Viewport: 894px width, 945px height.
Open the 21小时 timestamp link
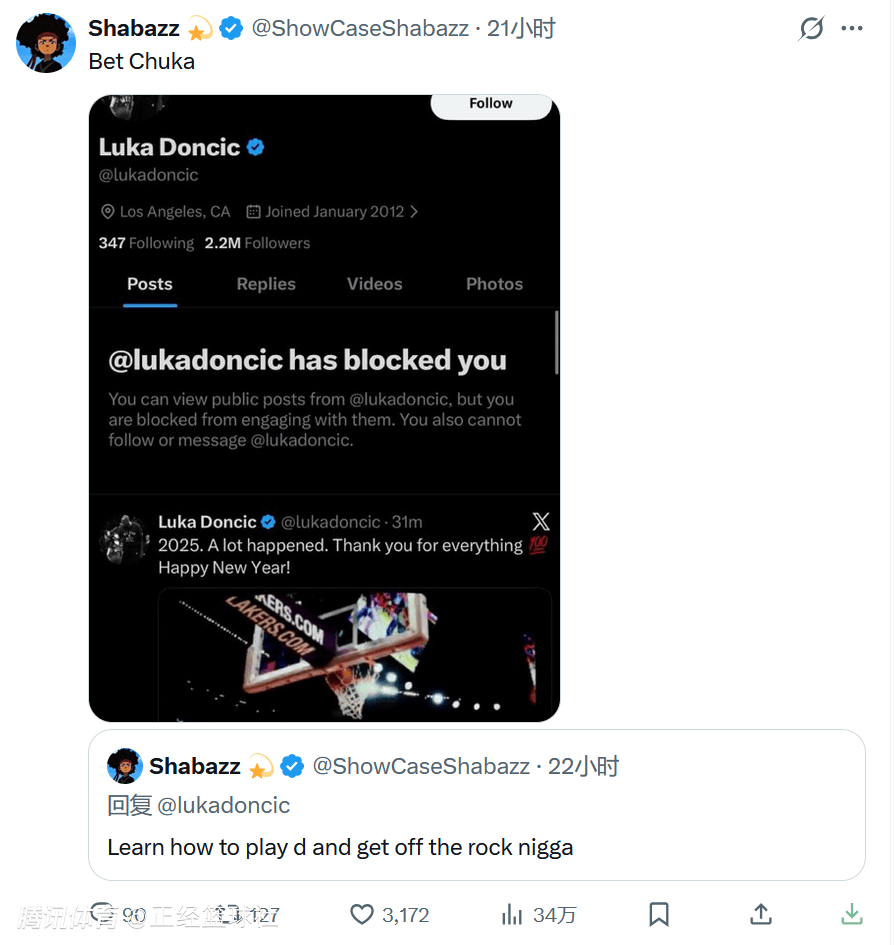click(x=521, y=29)
